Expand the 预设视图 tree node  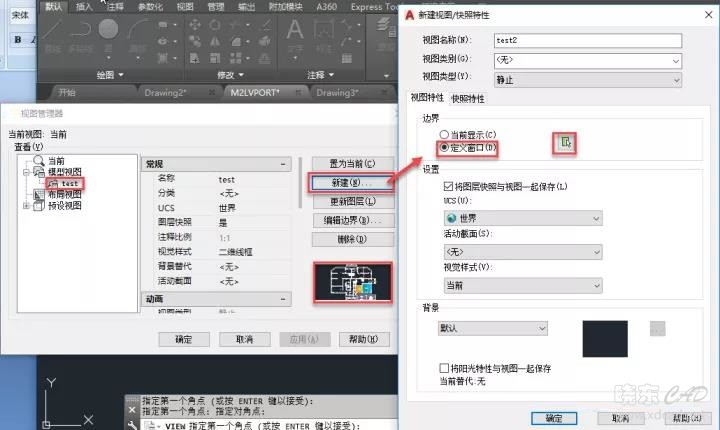(x=26, y=206)
